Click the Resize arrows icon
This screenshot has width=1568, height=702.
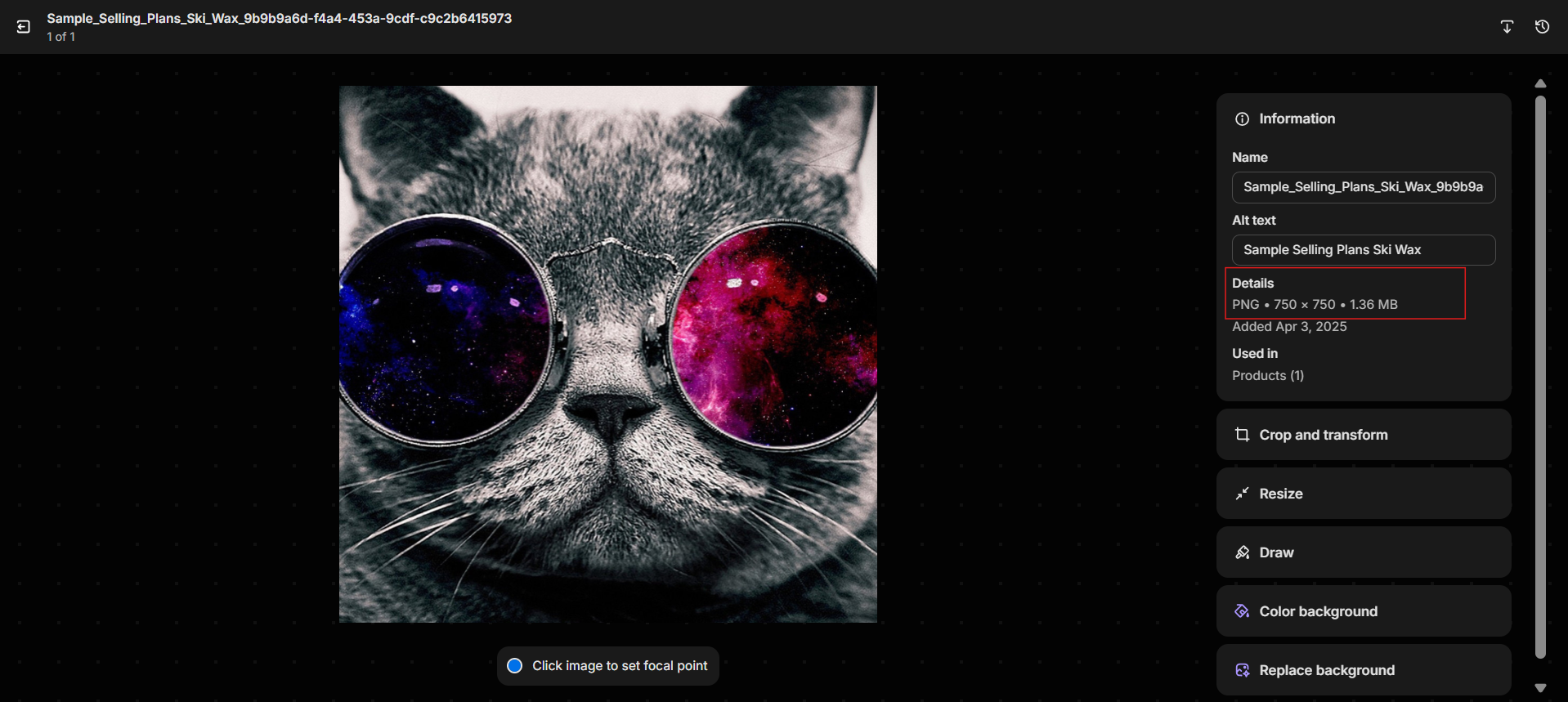[x=1242, y=494]
